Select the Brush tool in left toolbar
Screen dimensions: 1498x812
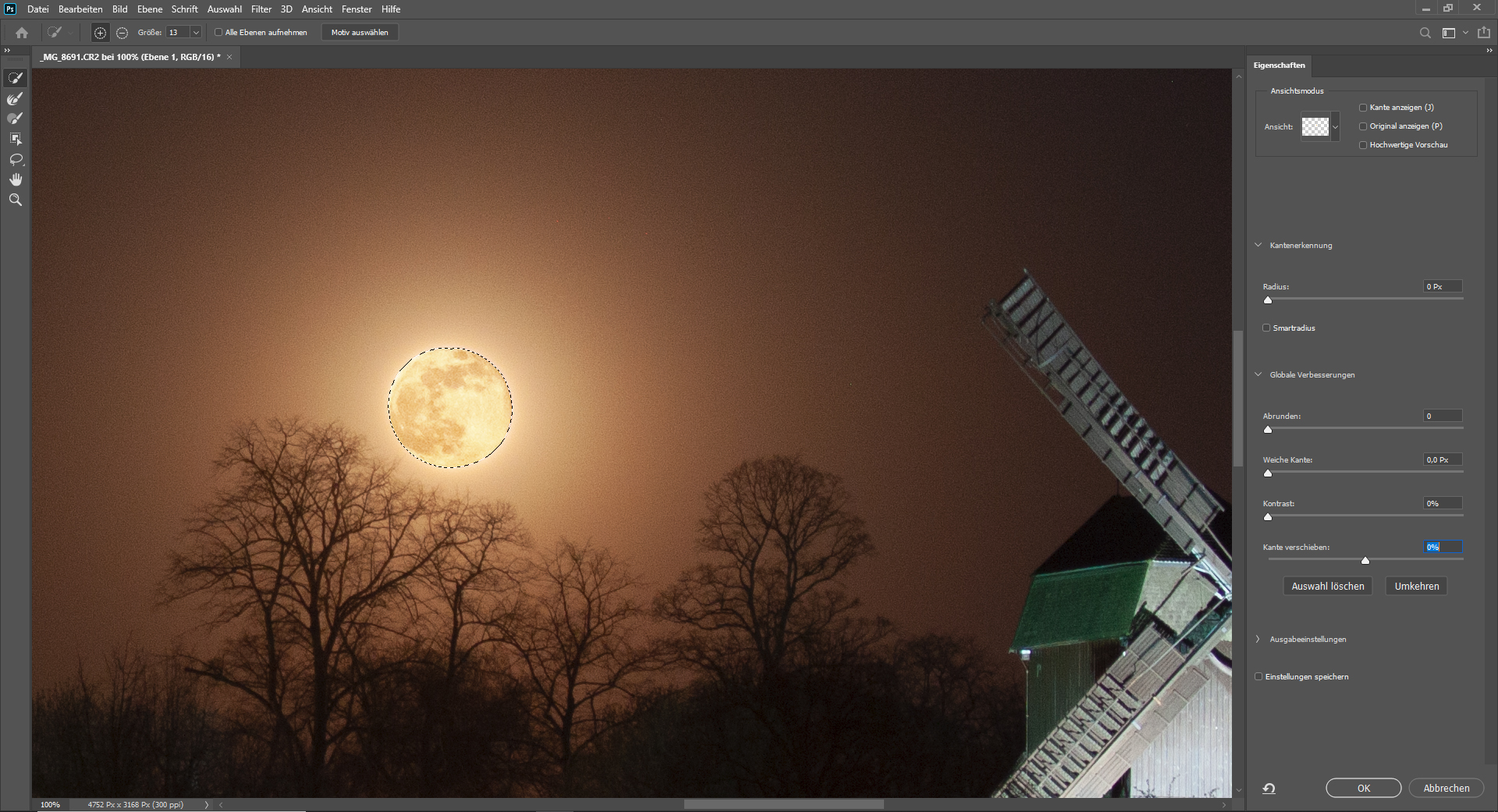[15, 119]
